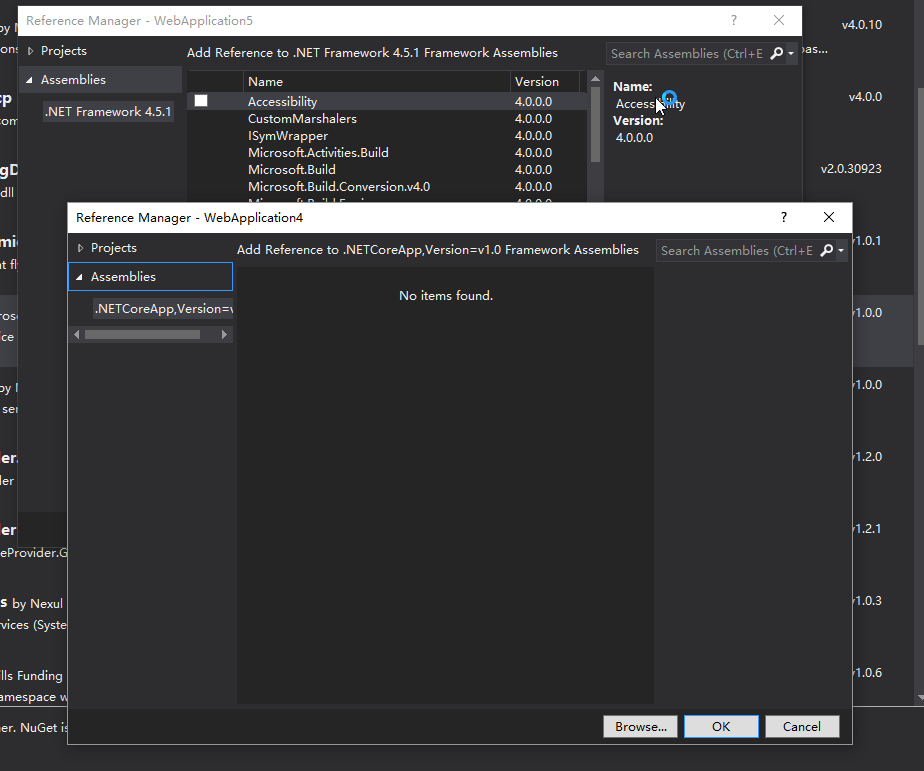This screenshot has height=771, width=924.
Task: Expand Projects node in WebApplication4 dialog
Action: click(x=80, y=248)
